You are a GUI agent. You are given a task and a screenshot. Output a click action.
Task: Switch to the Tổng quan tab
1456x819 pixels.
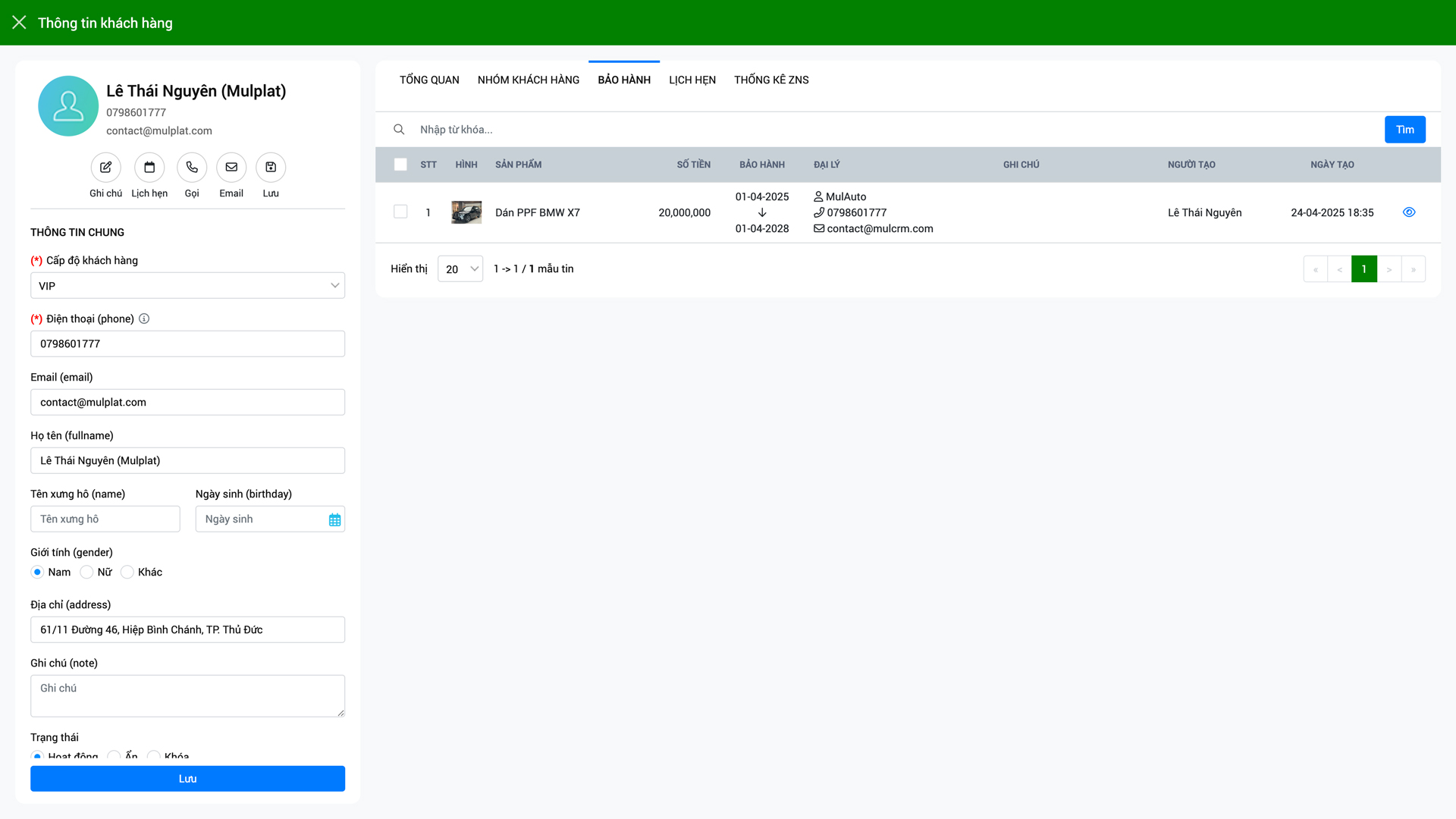coord(429,80)
